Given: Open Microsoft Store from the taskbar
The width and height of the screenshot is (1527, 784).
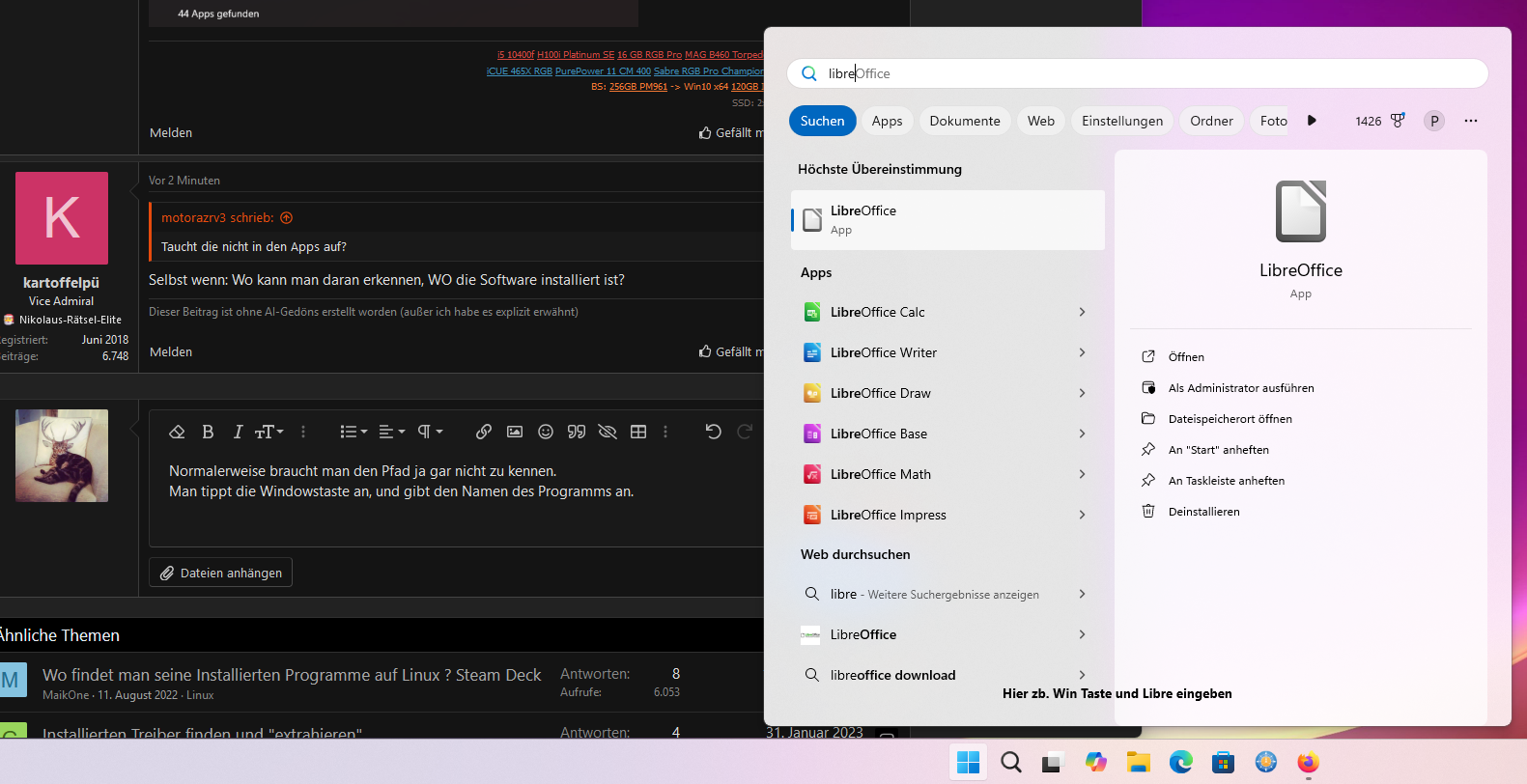Looking at the screenshot, I should (x=1224, y=762).
